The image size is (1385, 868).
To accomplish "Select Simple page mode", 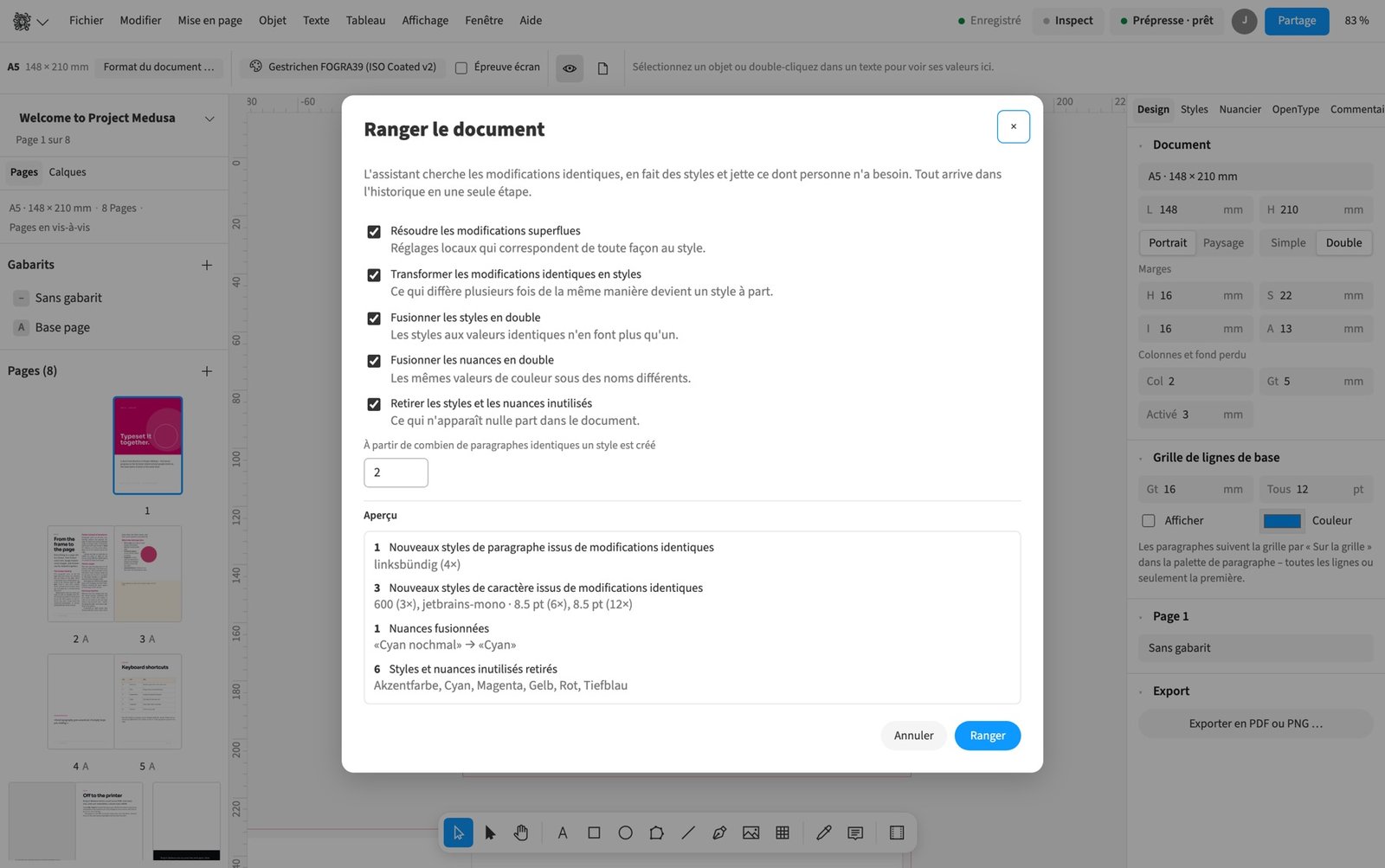I will pyautogui.click(x=1288, y=243).
